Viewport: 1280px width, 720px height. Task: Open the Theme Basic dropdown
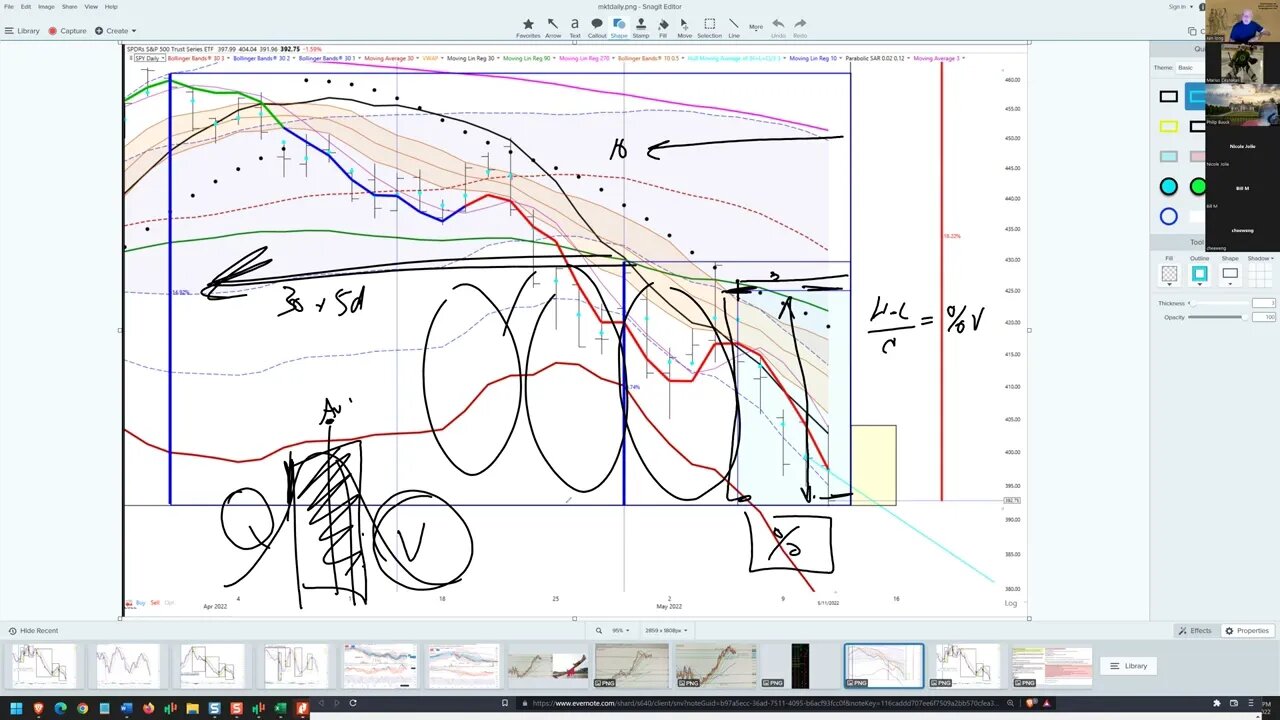(1192, 68)
